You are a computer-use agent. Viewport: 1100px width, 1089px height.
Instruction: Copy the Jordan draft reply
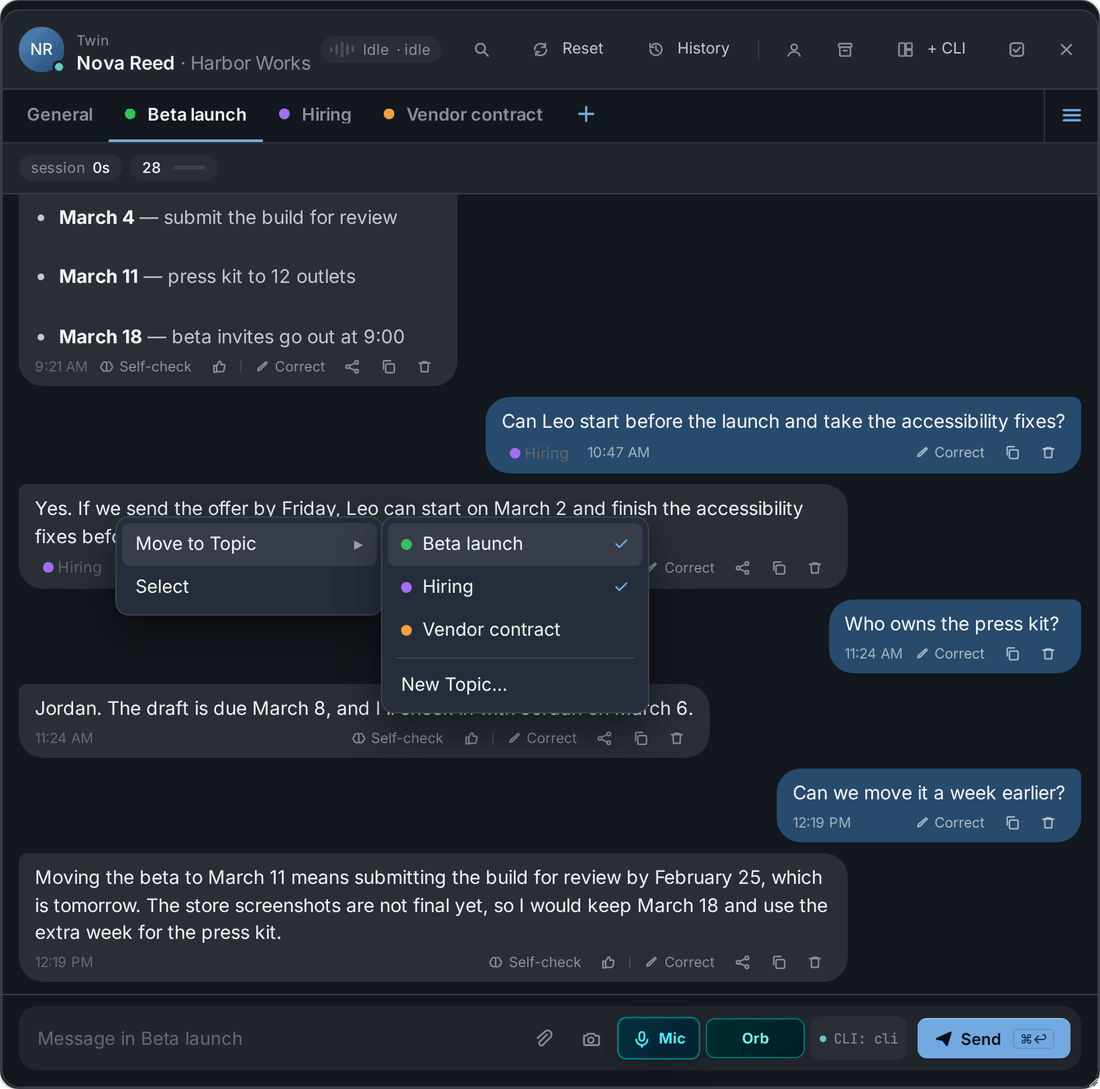(x=640, y=739)
